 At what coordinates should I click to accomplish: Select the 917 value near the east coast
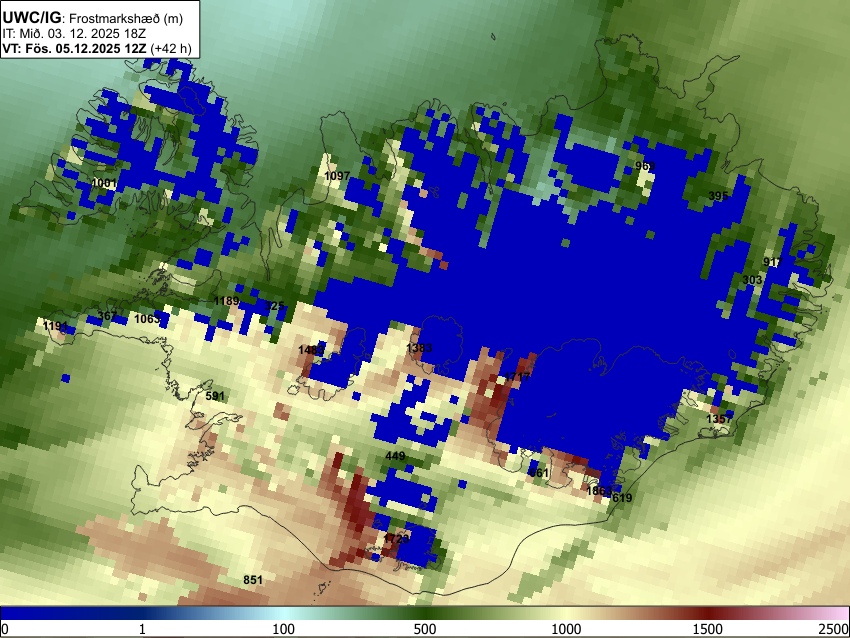[772, 262]
